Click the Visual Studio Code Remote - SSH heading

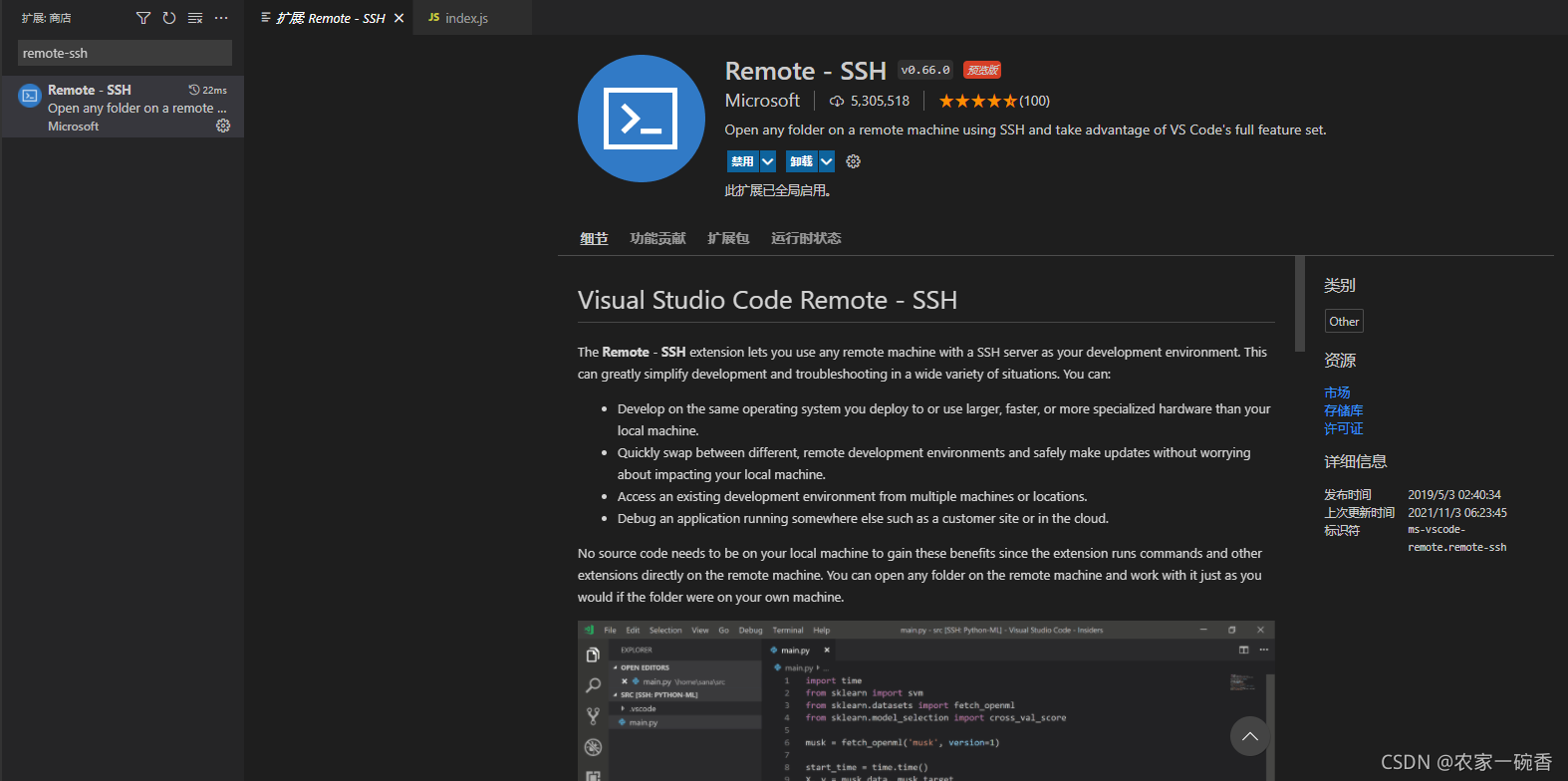767,300
